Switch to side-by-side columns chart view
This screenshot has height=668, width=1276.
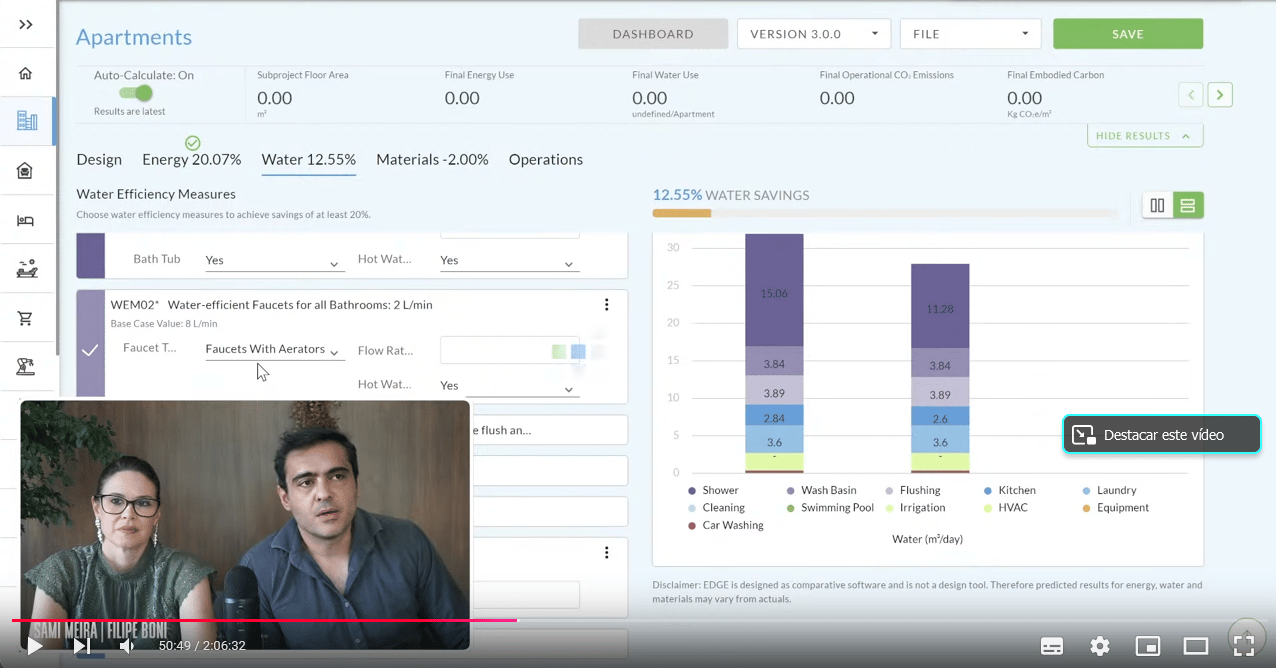pos(1157,206)
